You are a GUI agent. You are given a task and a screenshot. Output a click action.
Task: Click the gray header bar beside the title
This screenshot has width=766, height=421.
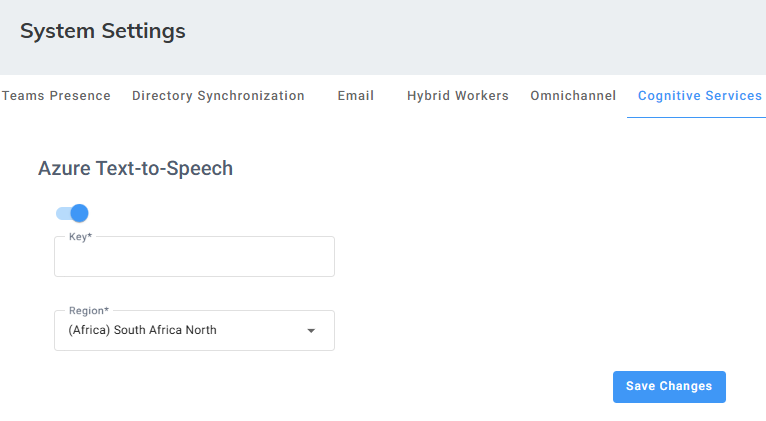click(x=480, y=35)
